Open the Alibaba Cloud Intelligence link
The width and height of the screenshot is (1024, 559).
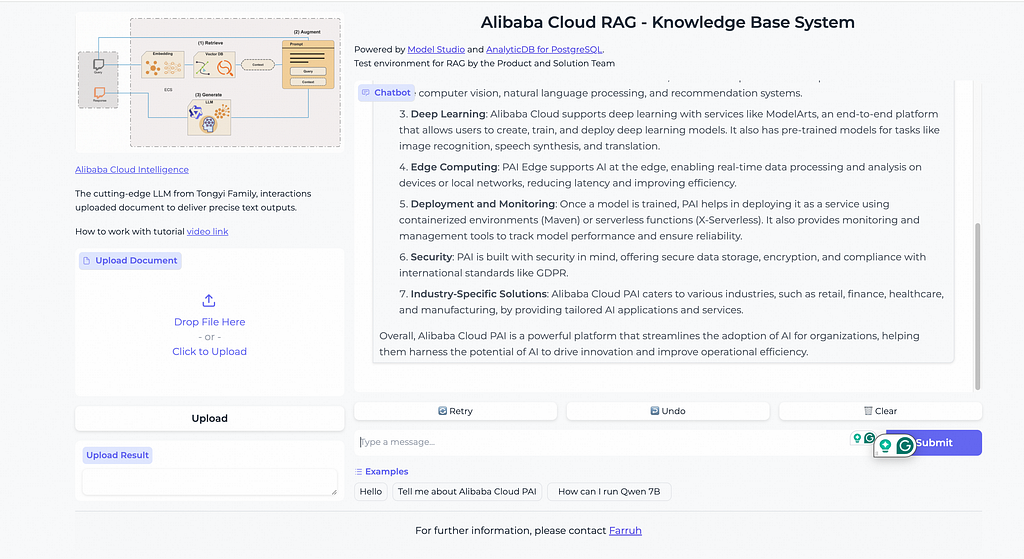pyautogui.click(x=132, y=170)
